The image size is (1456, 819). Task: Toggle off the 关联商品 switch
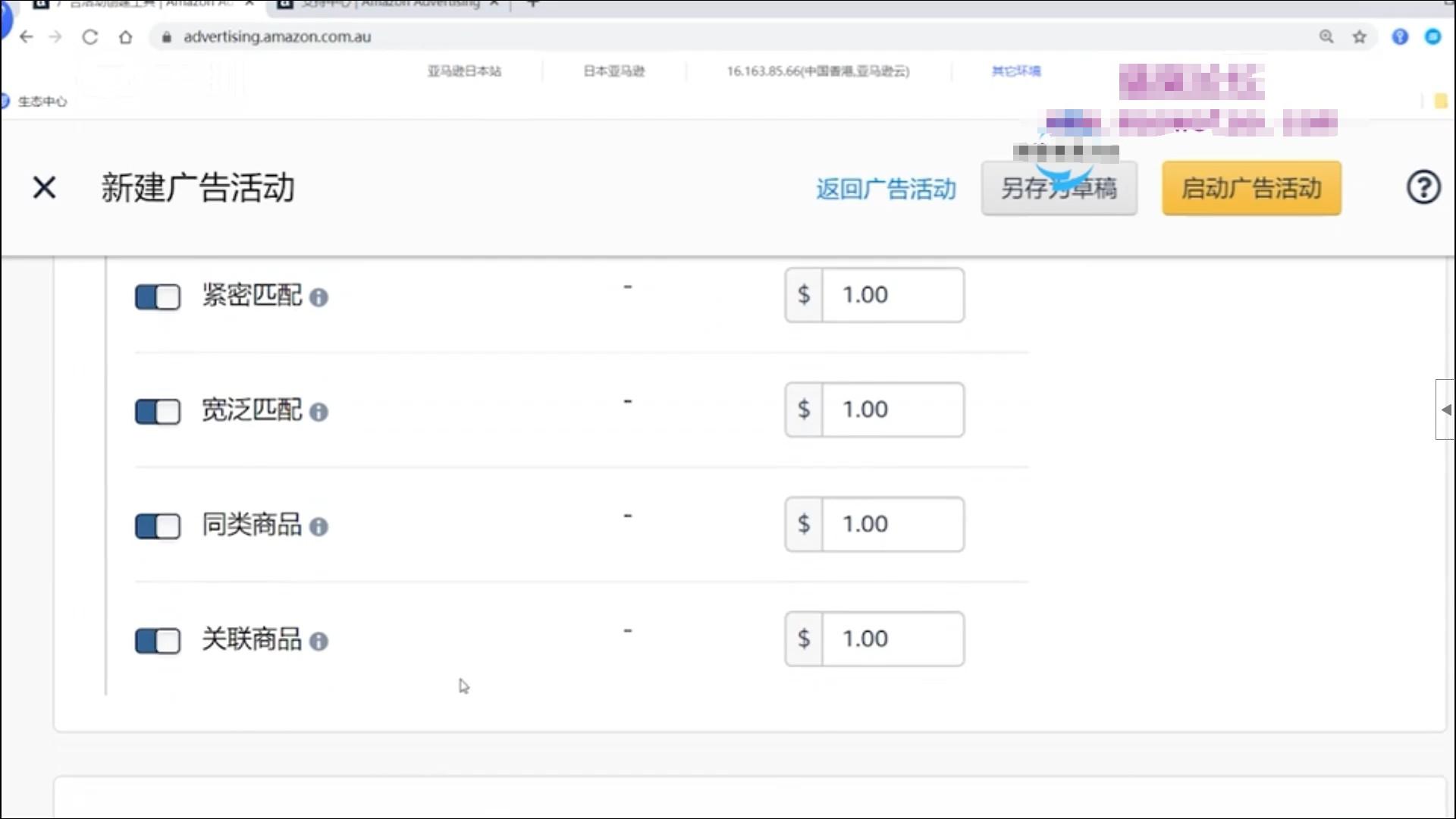tap(157, 642)
